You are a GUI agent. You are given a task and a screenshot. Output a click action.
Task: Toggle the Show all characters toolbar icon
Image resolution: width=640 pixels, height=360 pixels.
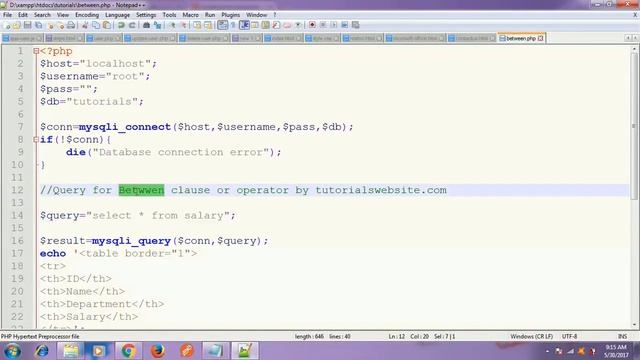[x=233, y=25]
